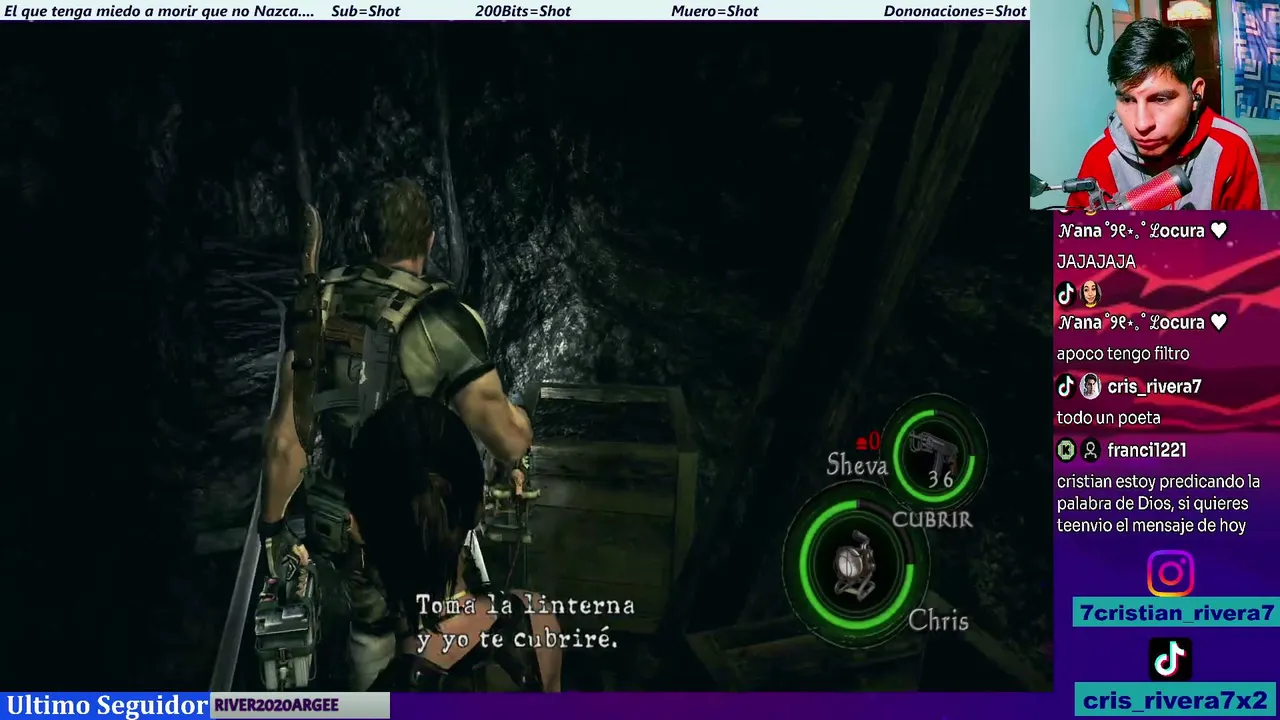Screen dimensions: 1280x720
Task: Click the Chris player name label
Action: (x=938, y=621)
